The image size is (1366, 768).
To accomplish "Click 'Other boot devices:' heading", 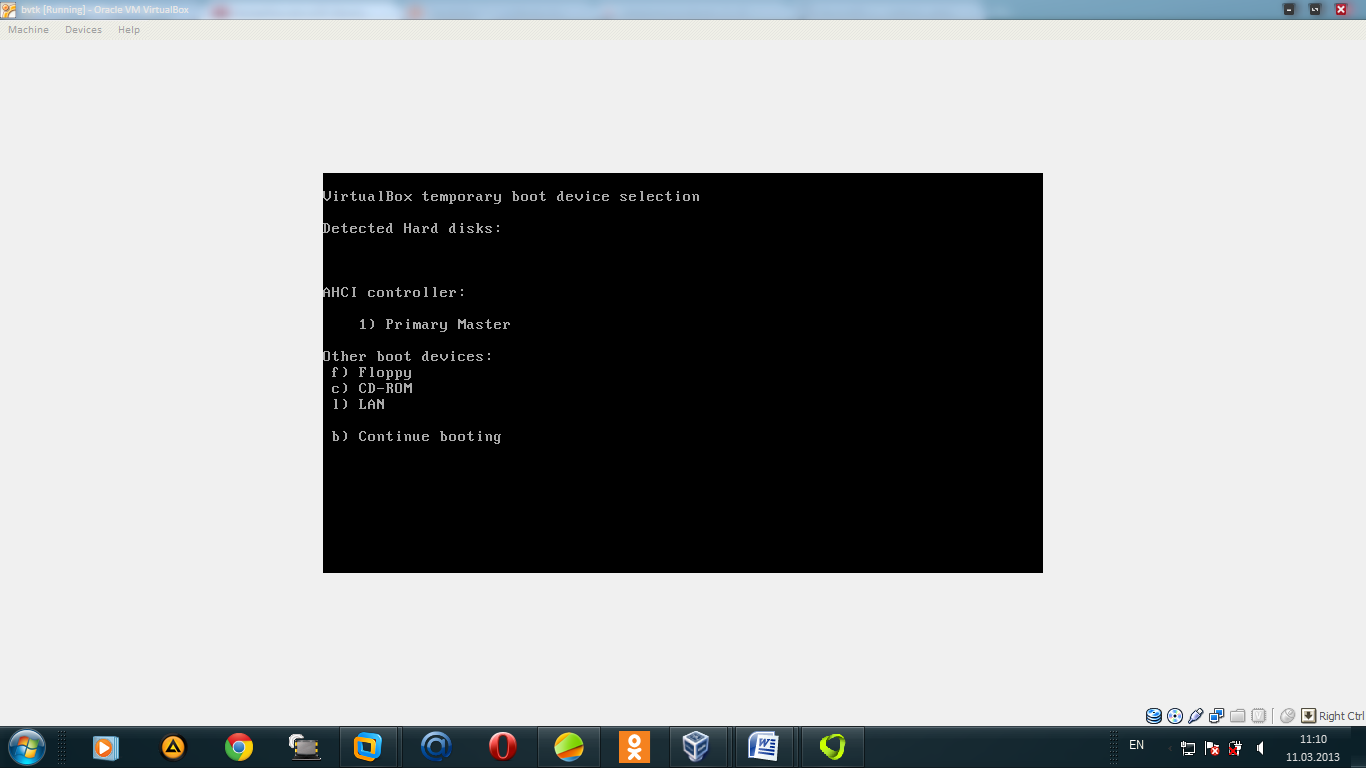I will pyautogui.click(x=408, y=356).
